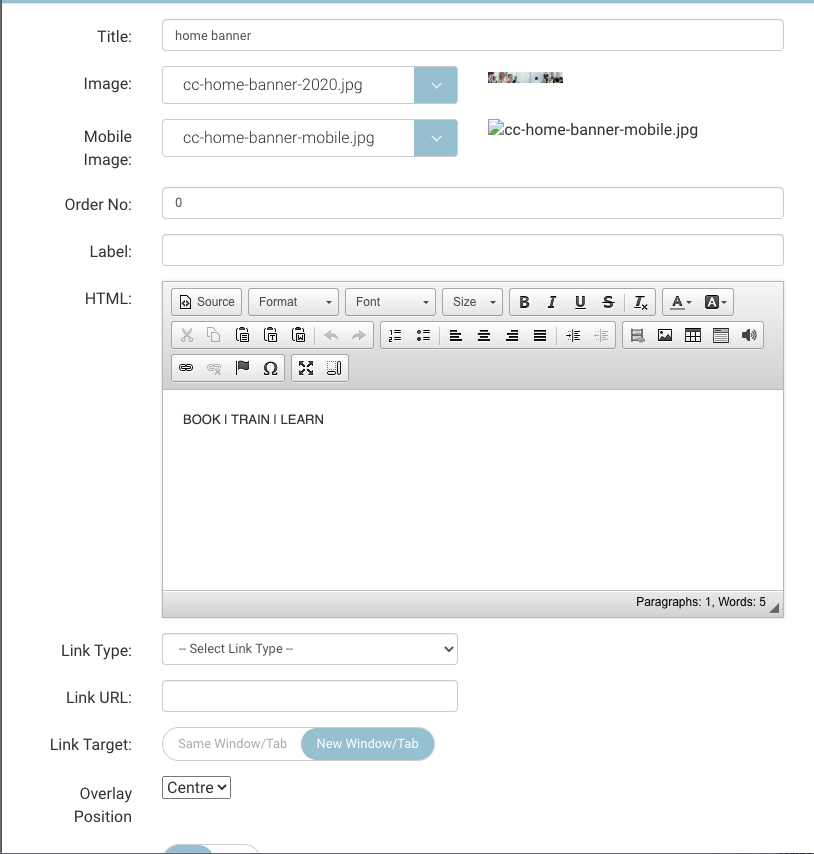Click the insert link icon

pos(186,368)
